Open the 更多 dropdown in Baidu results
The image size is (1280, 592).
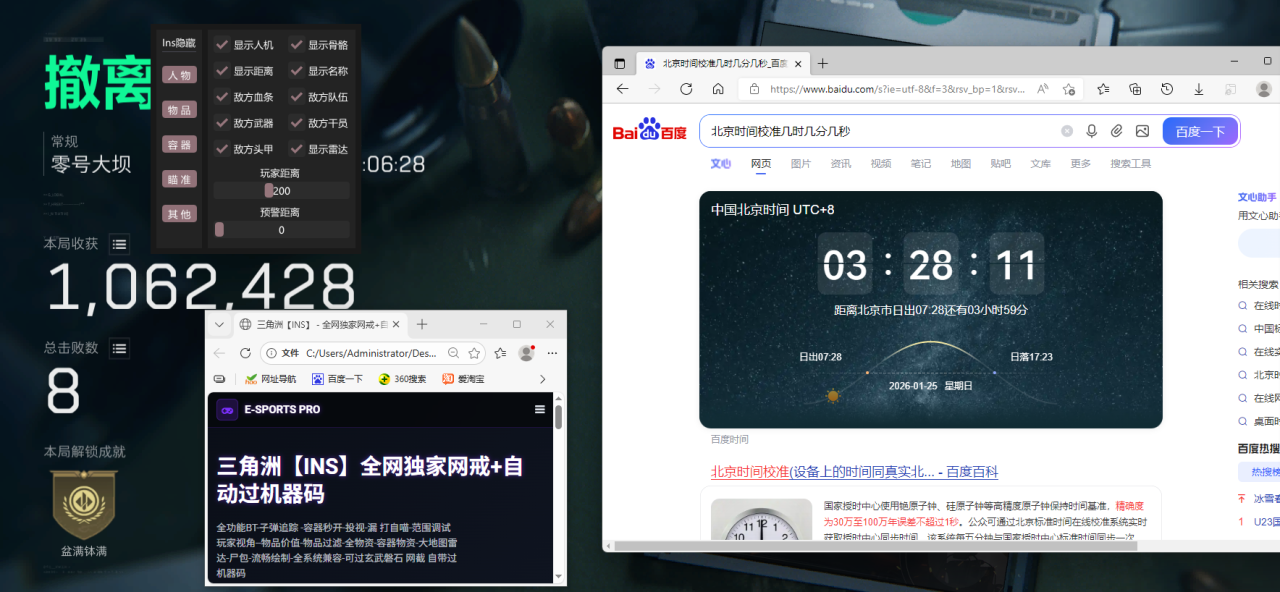[x=1078, y=163]
